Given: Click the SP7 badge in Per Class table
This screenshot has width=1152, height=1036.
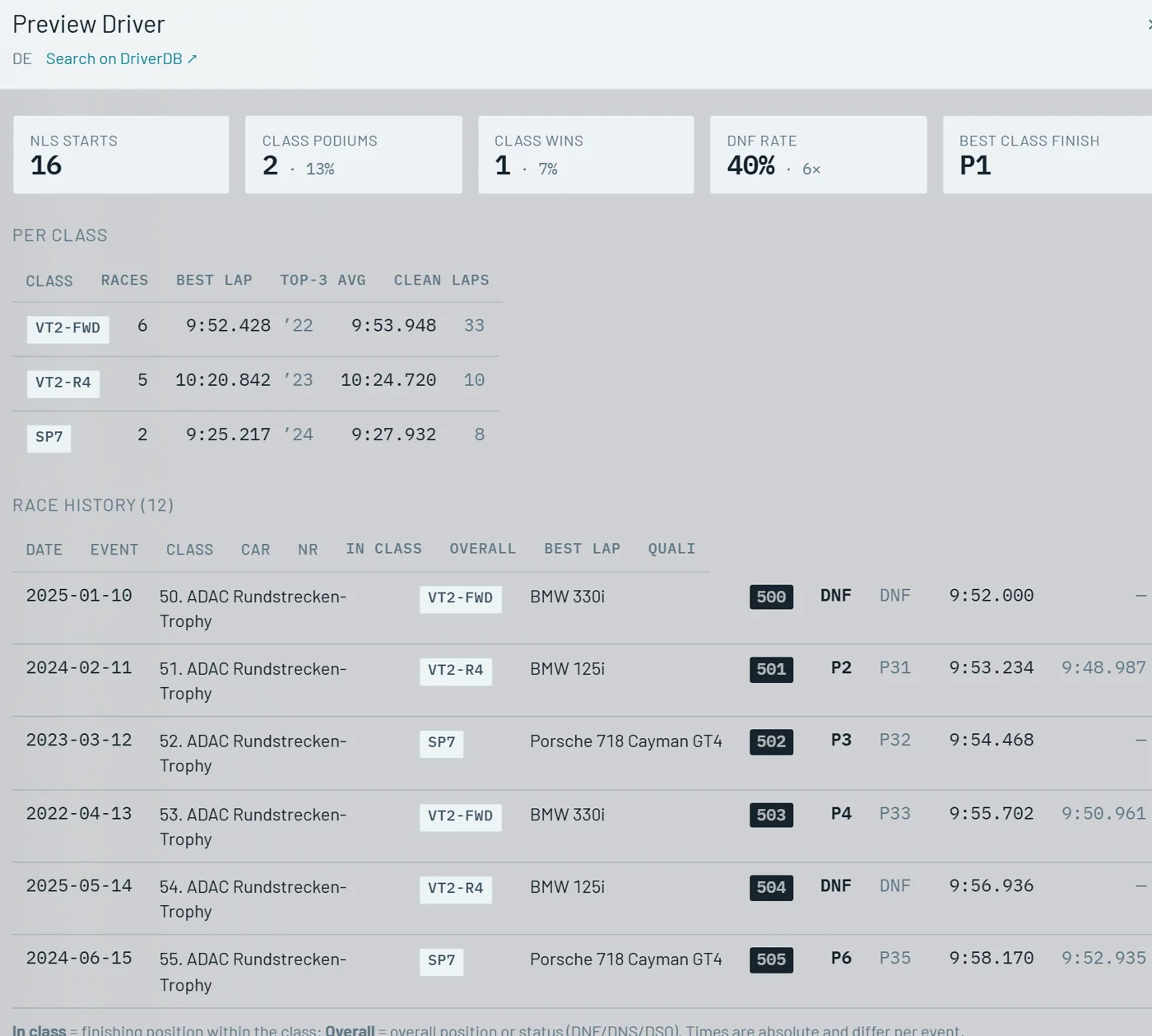Looking at the screenshot, I should pos(49,438).
